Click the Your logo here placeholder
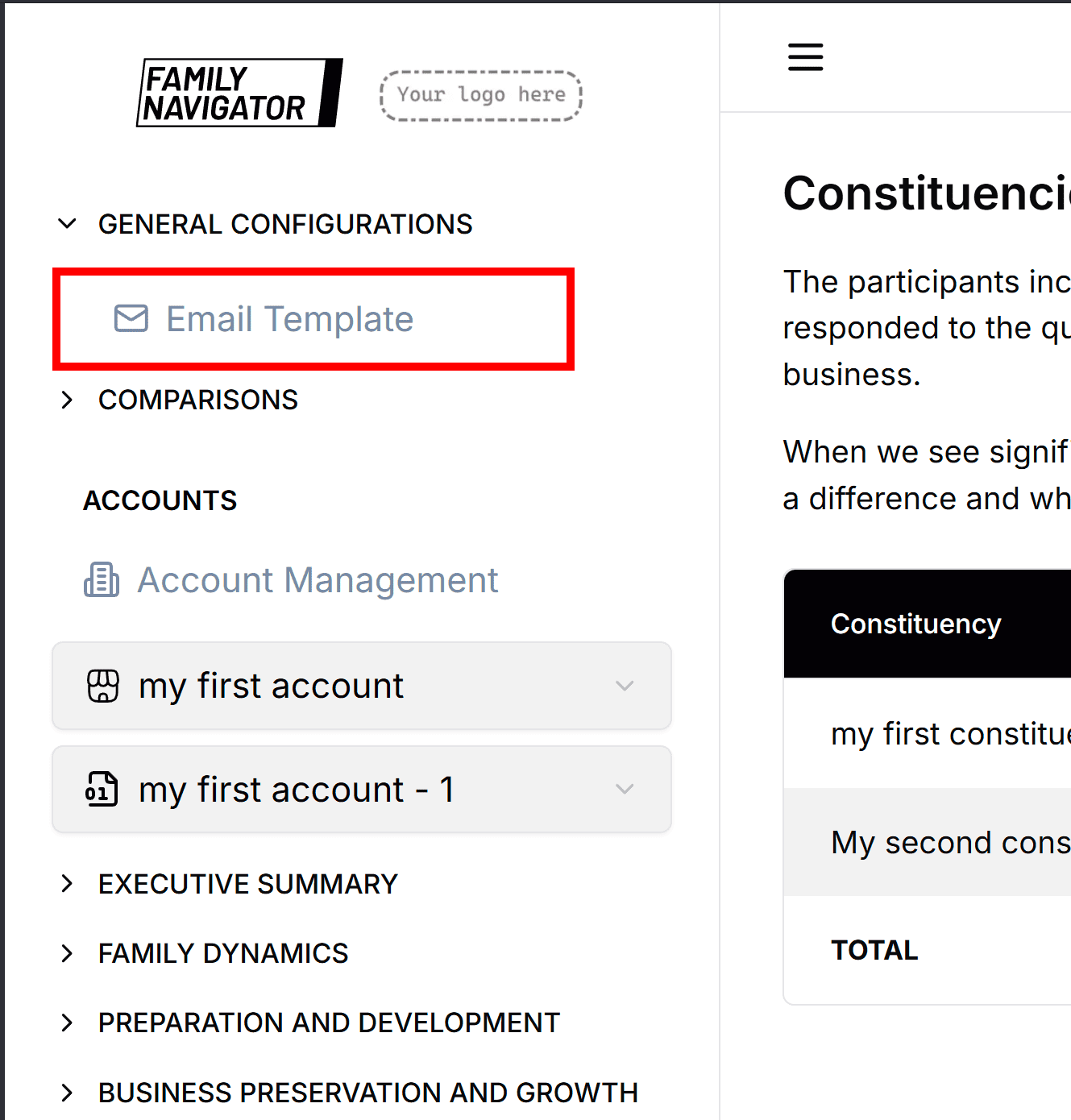This screenshot has width=1071, height=1120. point(480,94)
